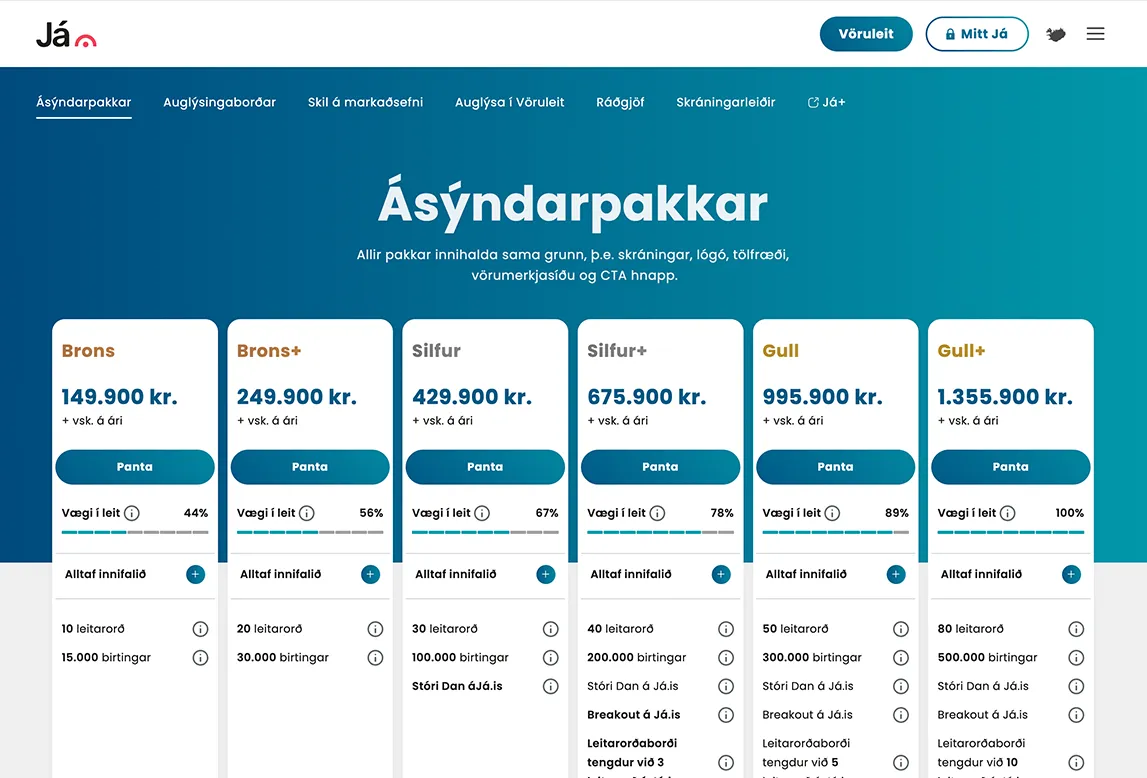
Task: Show info for 500.000 birtingar
Action: 1076,657
